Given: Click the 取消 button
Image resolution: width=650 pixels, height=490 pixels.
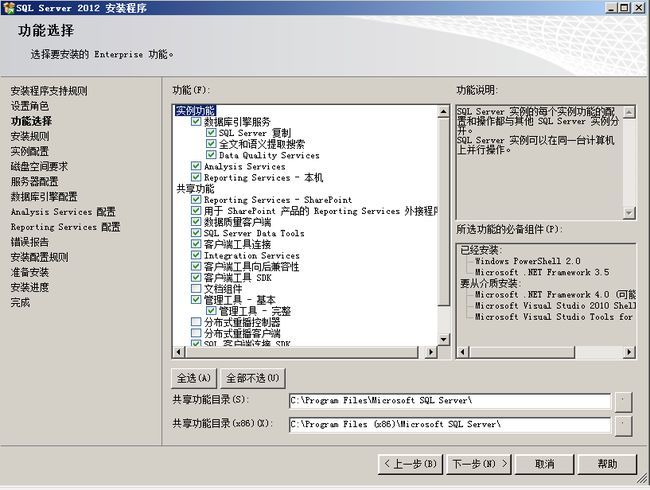Looking at the screenshot, I should (545, 464).
